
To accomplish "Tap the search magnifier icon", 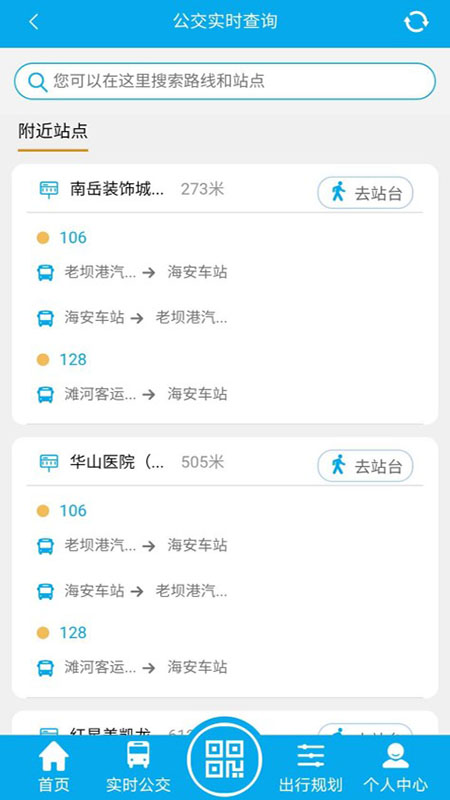I will pos(38,82).
